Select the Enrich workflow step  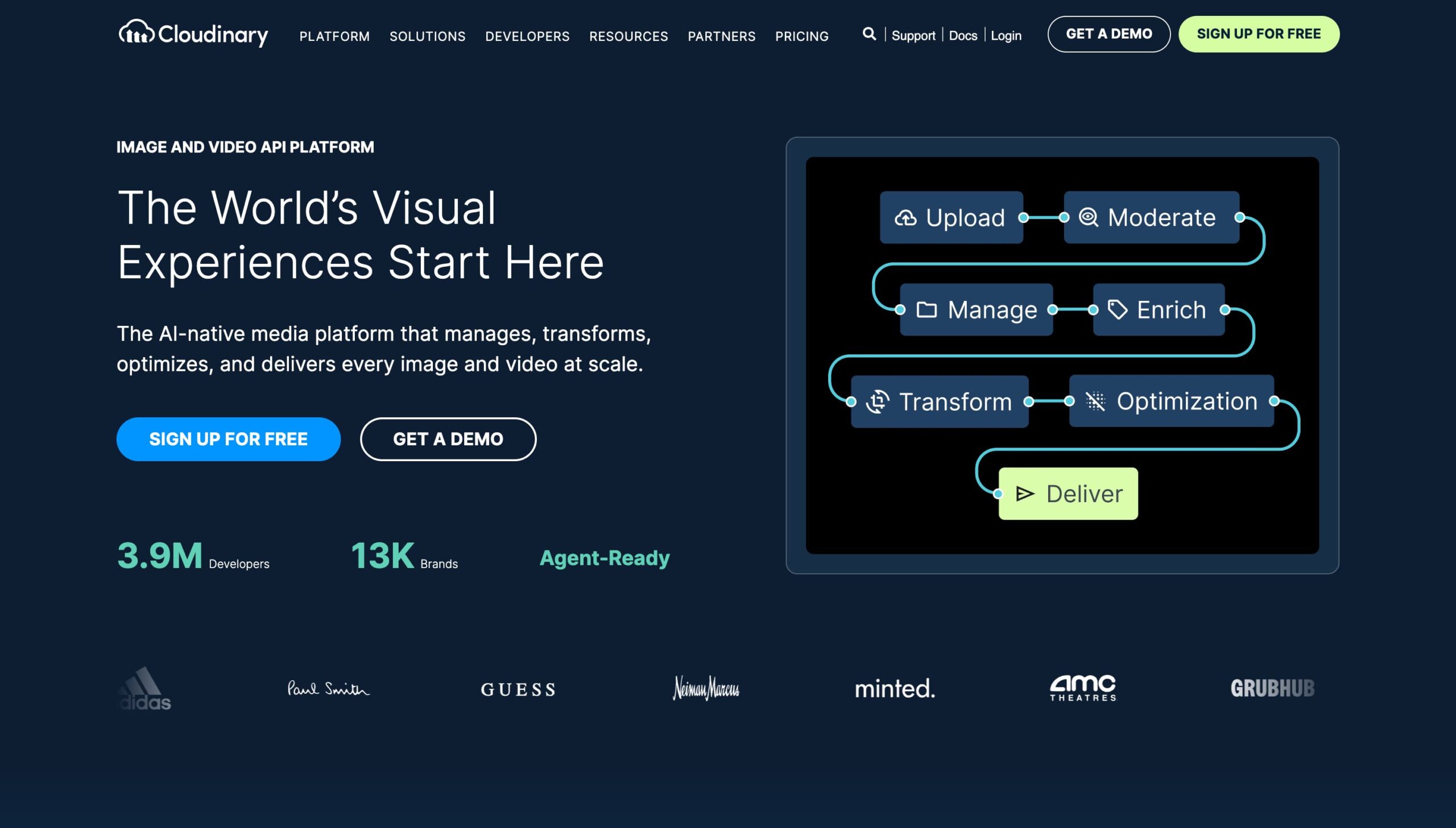(x=1159, y=309)
